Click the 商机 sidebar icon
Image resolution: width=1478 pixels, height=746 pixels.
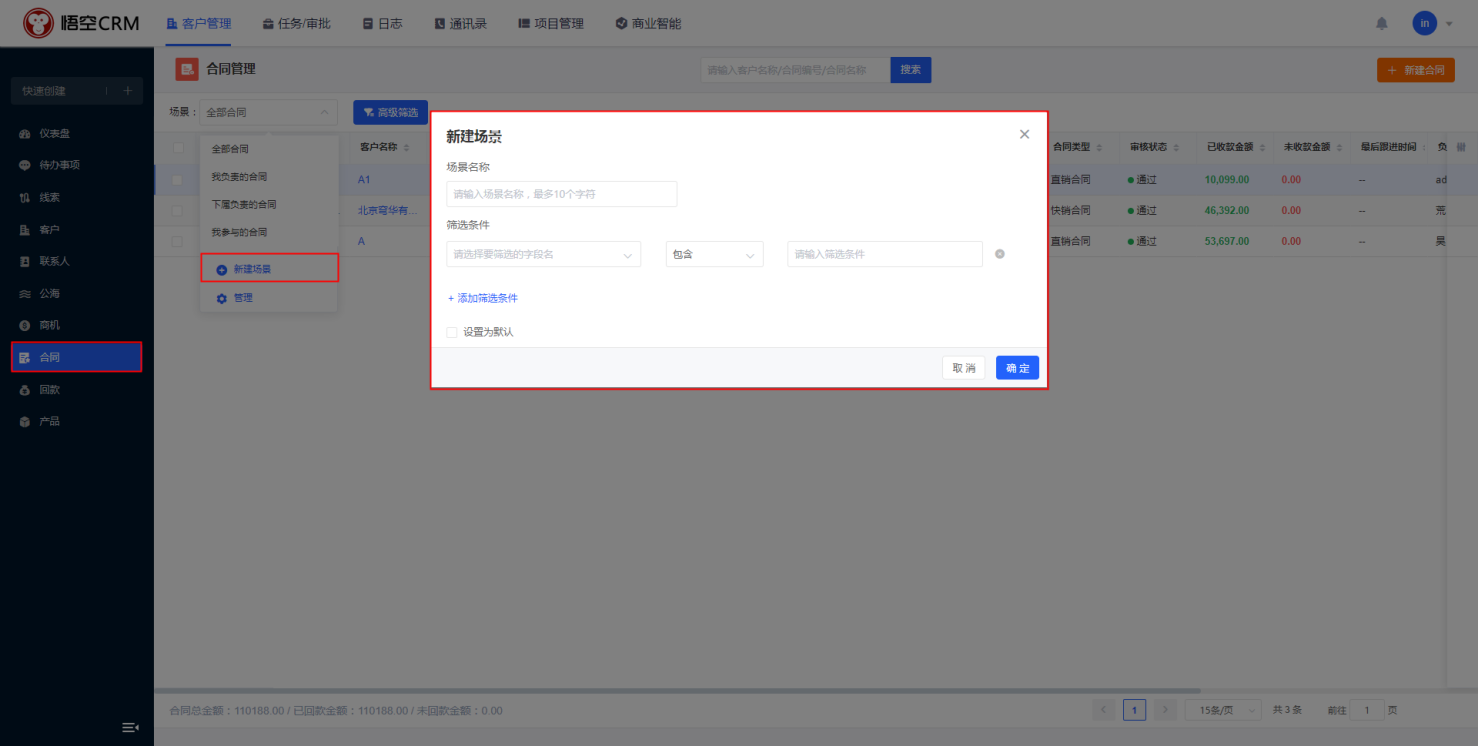coord(25,326)
